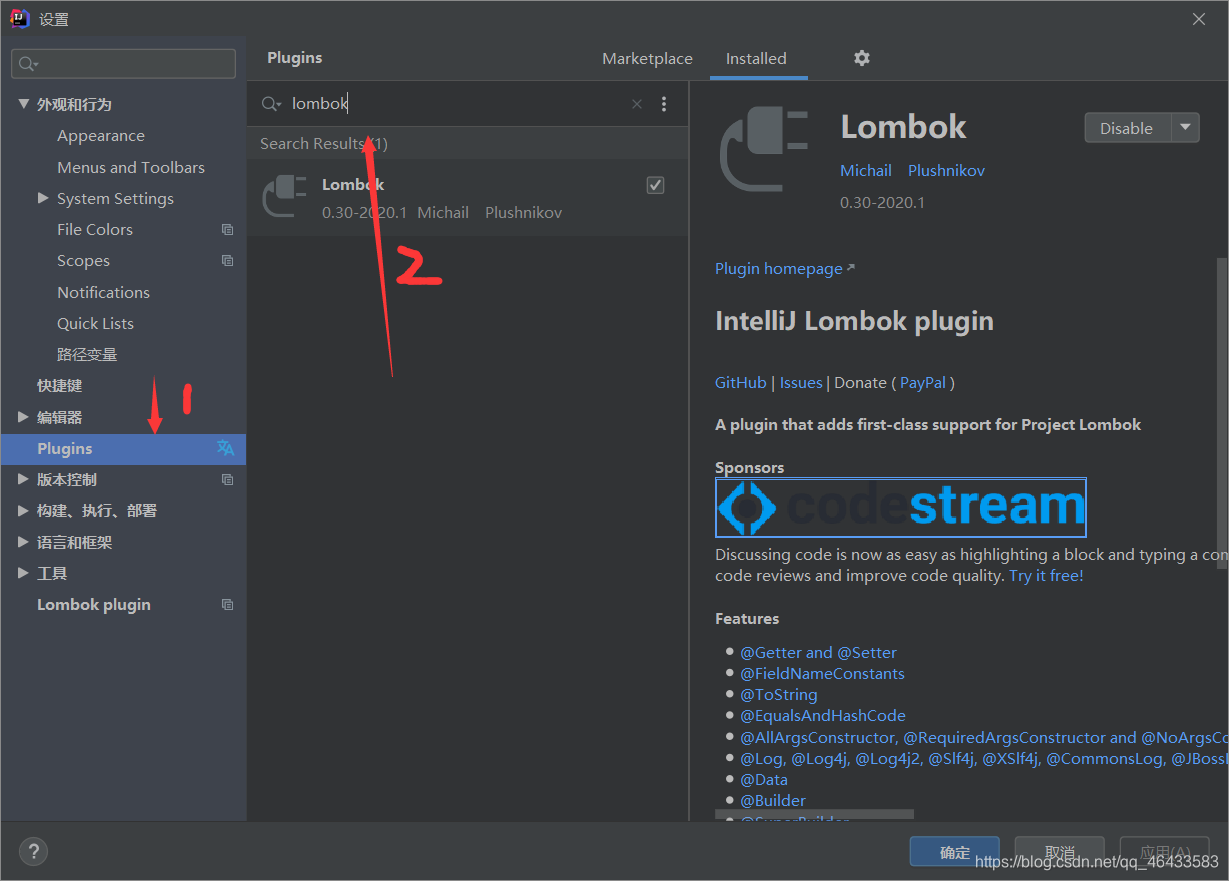This screenshot has height=881, width=1229.
Task: Click the Lombok plug icon in results
Action: pos(284,195)
